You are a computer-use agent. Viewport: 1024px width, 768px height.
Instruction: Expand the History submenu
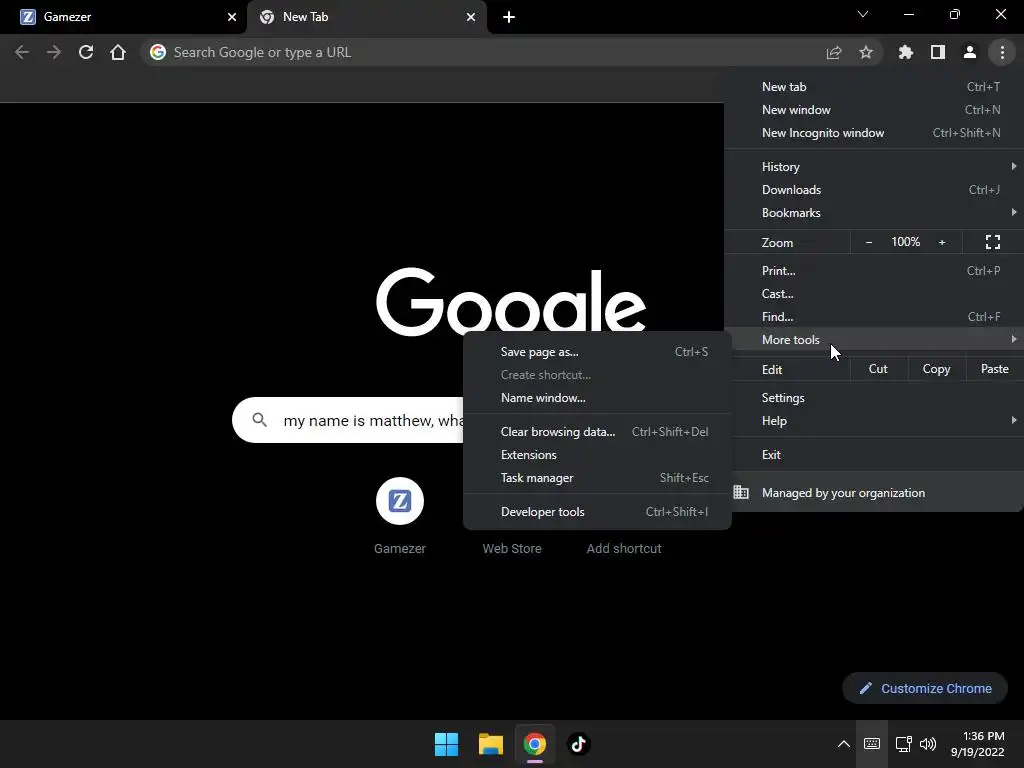pyautogui.click(x=874, y=167)
